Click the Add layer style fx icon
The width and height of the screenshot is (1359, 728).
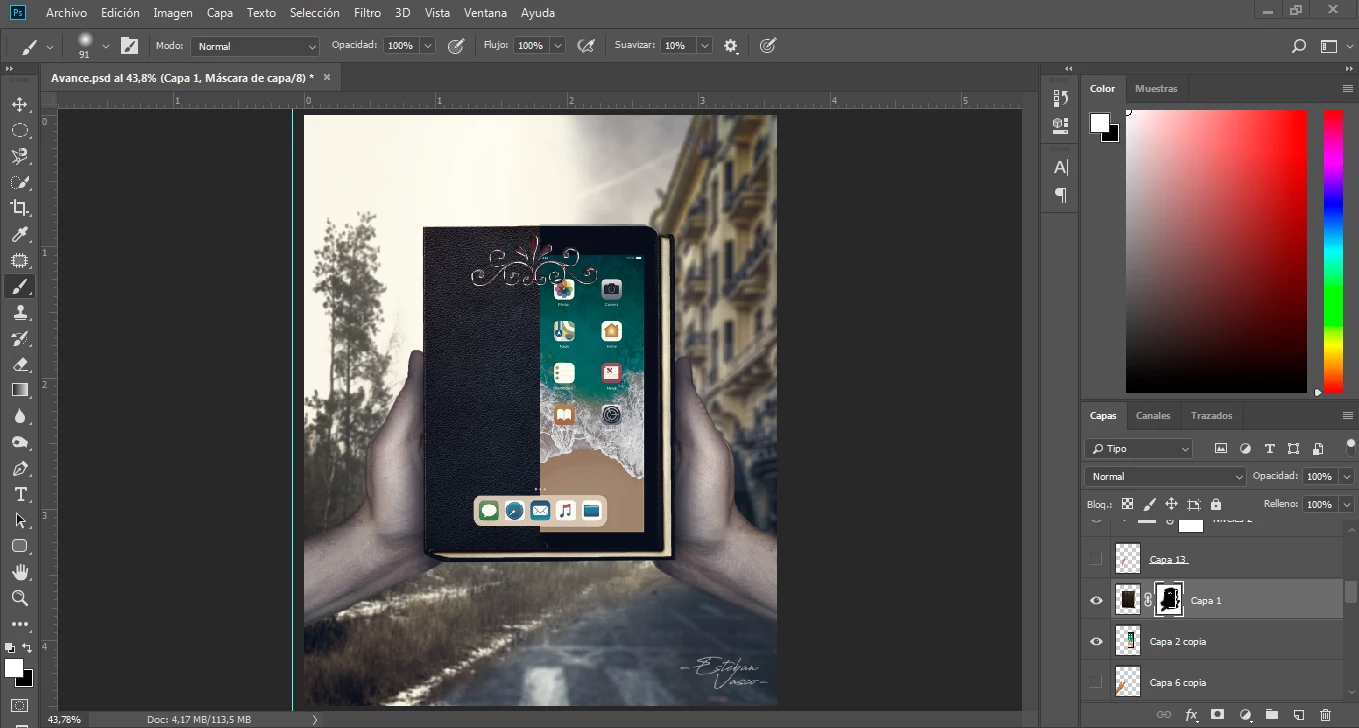tap(1190, 716)
